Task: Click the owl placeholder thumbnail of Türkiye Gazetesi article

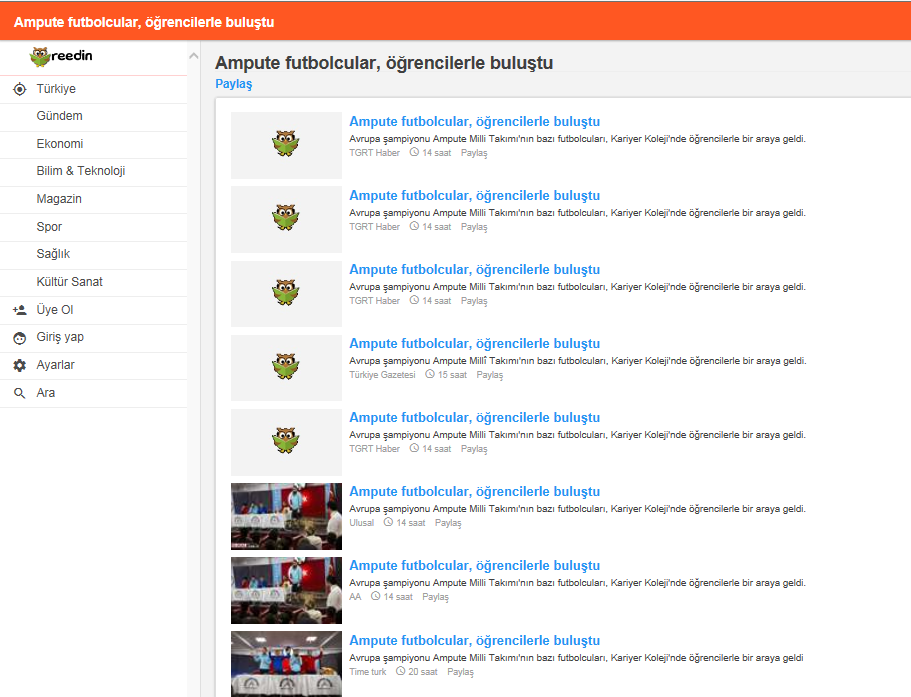Action: (286, 368)
